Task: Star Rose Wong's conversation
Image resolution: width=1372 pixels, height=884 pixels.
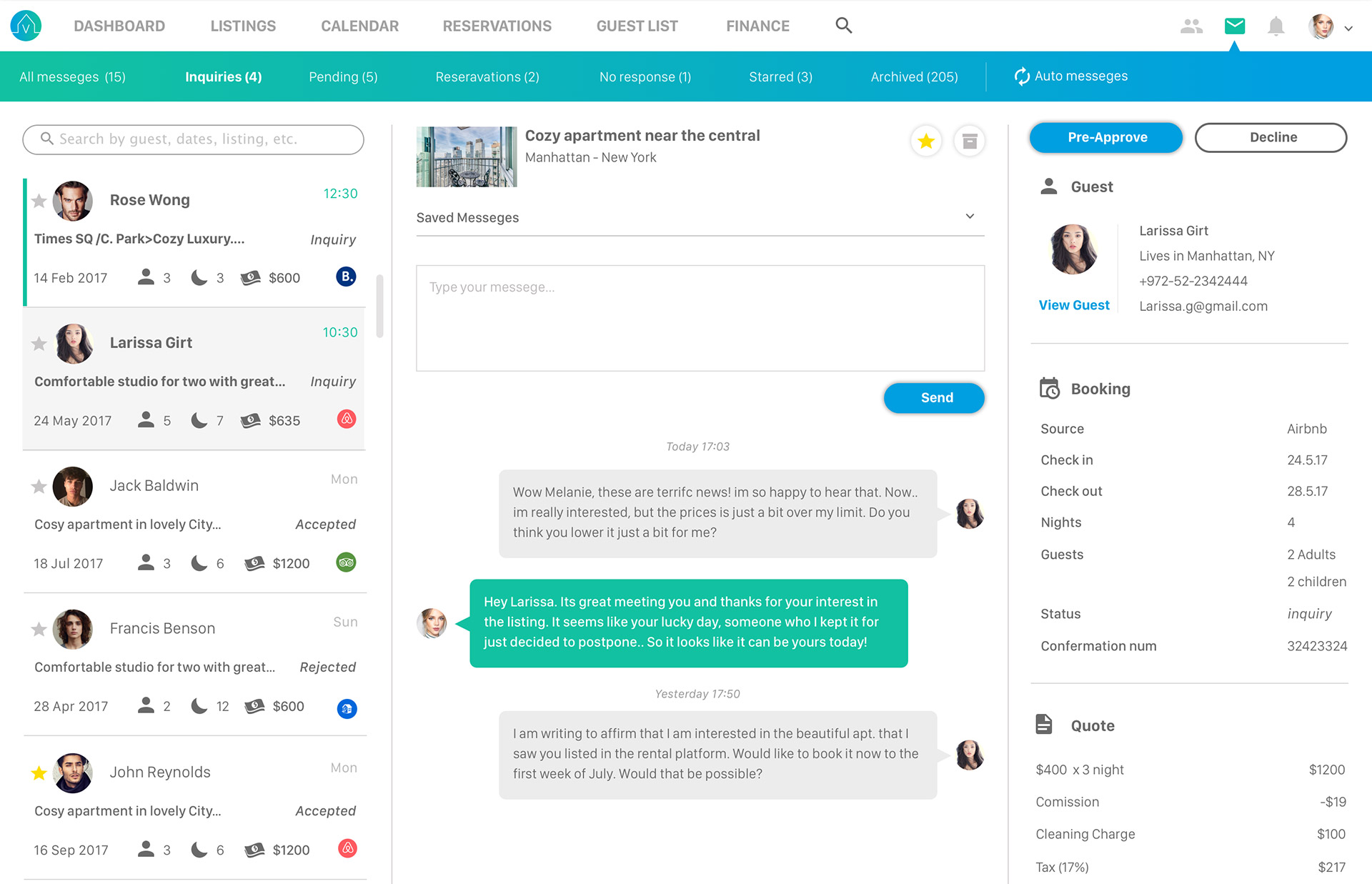Action: coord(39,201)
